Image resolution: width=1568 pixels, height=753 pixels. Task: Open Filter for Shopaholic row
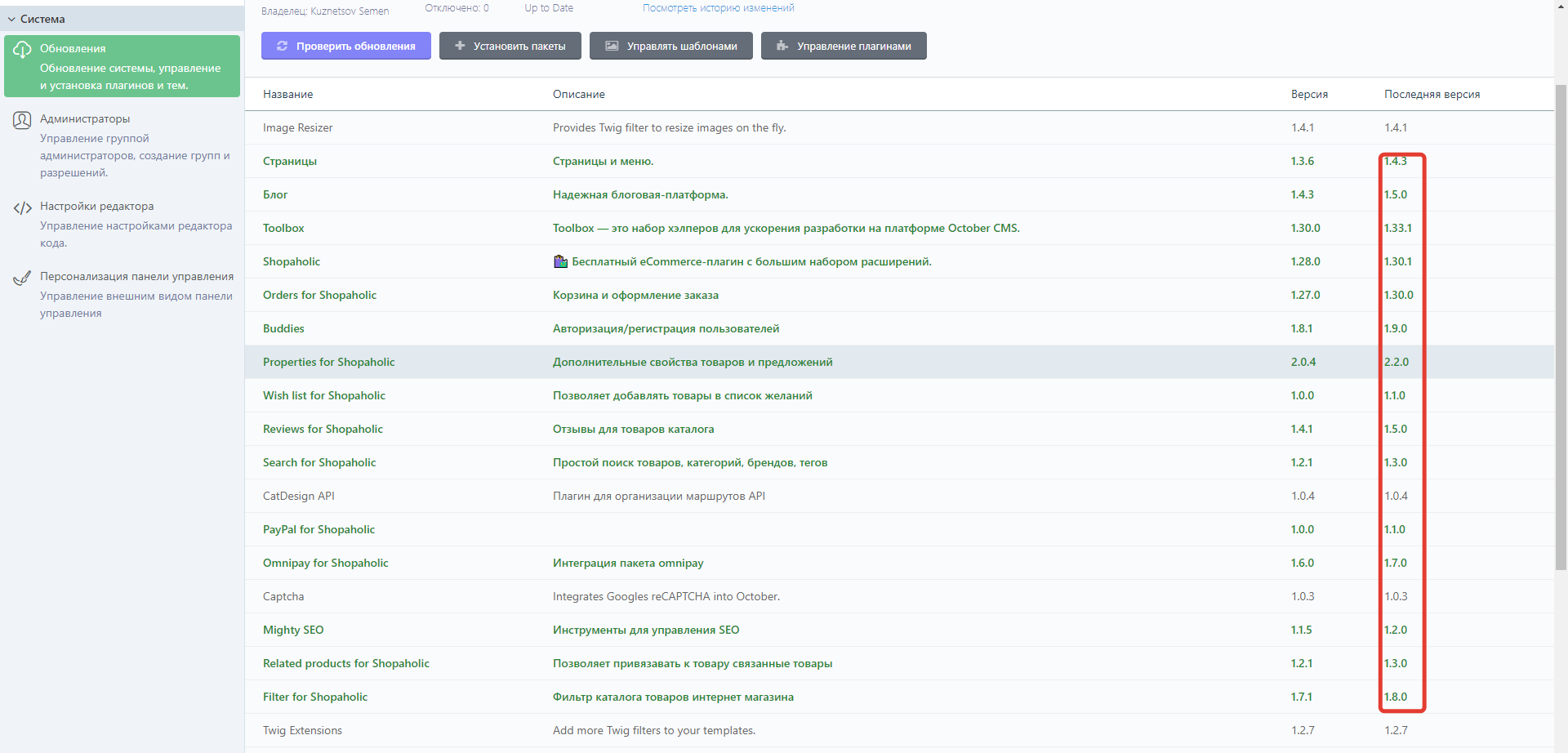pos(899,697)
